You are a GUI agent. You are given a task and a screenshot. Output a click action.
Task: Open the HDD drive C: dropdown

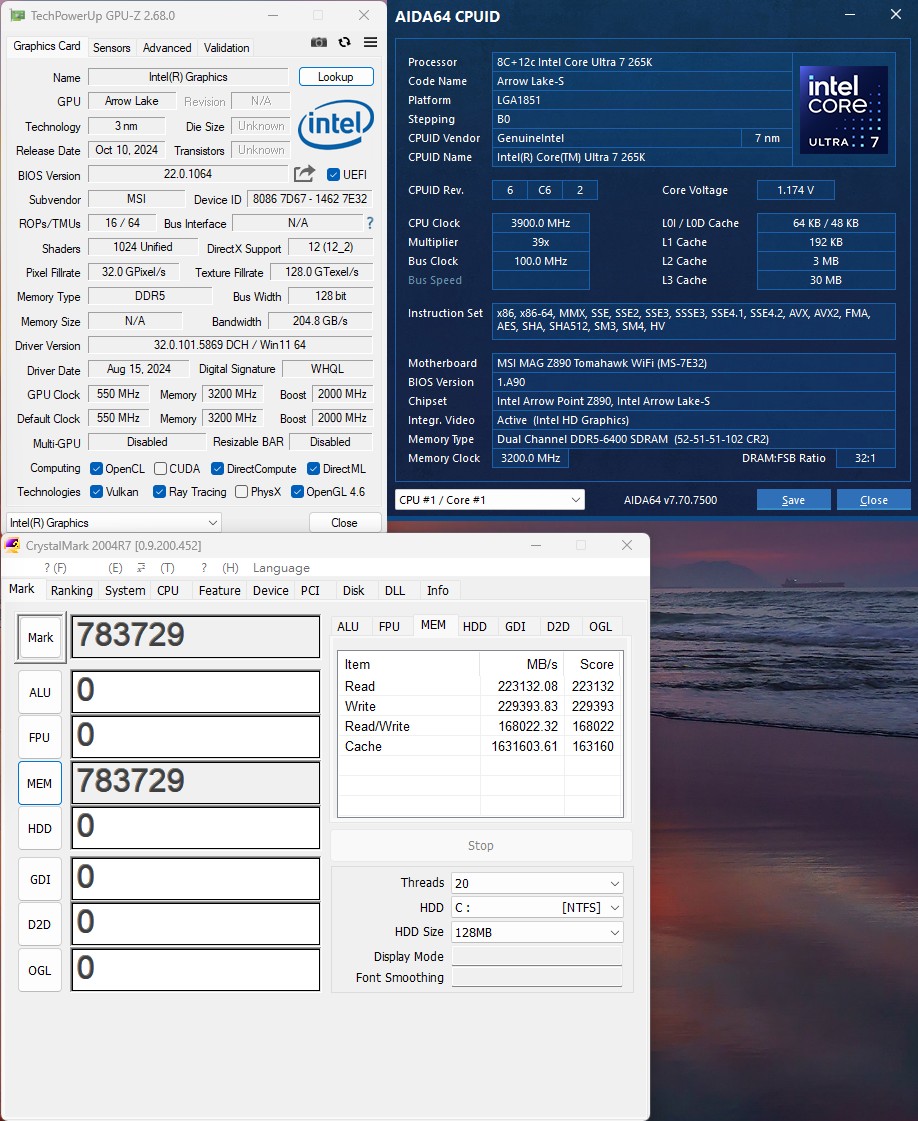pyautogui.click(x=537, y=907)
